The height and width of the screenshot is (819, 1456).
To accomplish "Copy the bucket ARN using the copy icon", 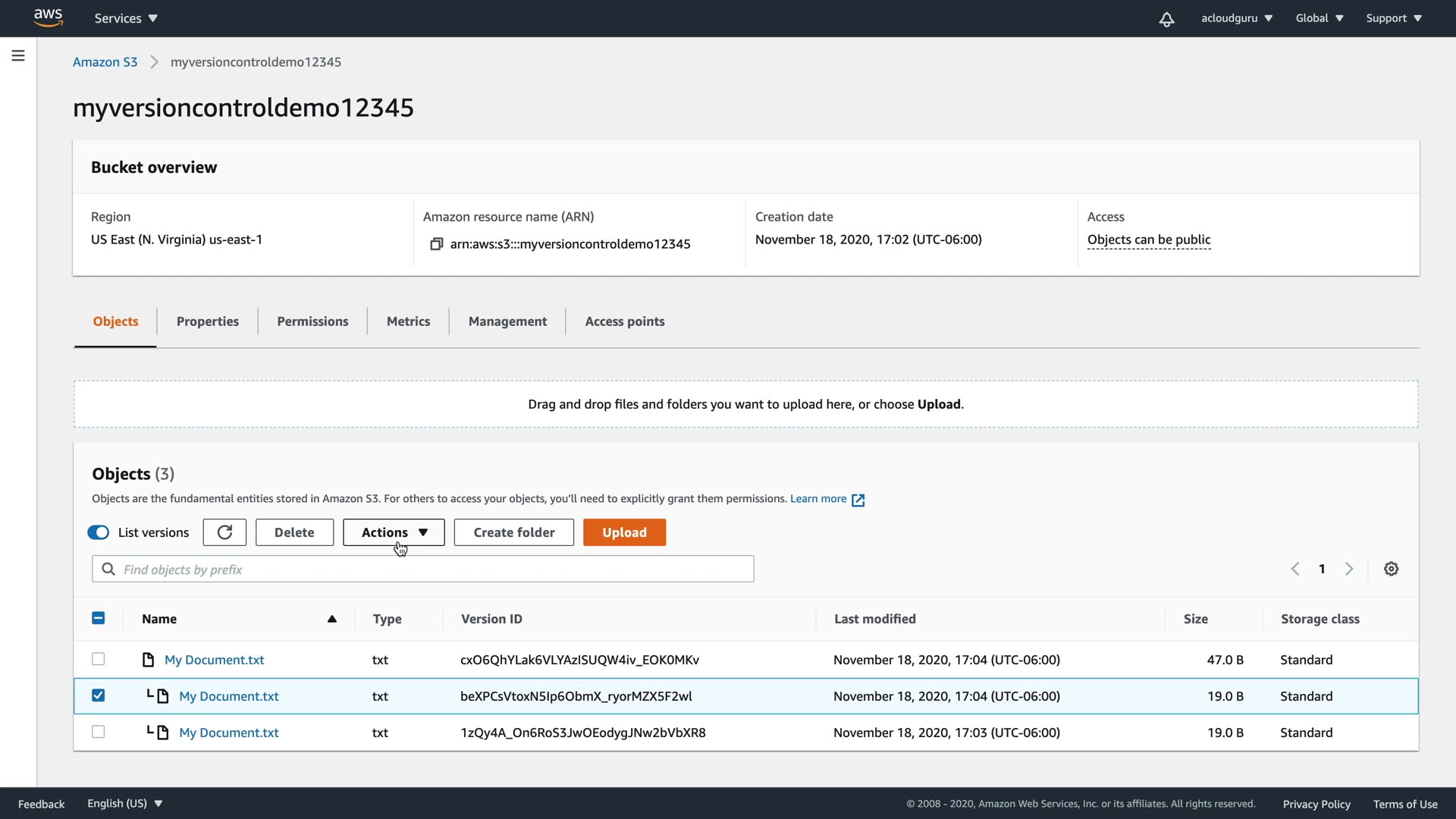I will (x=436, y=244).
